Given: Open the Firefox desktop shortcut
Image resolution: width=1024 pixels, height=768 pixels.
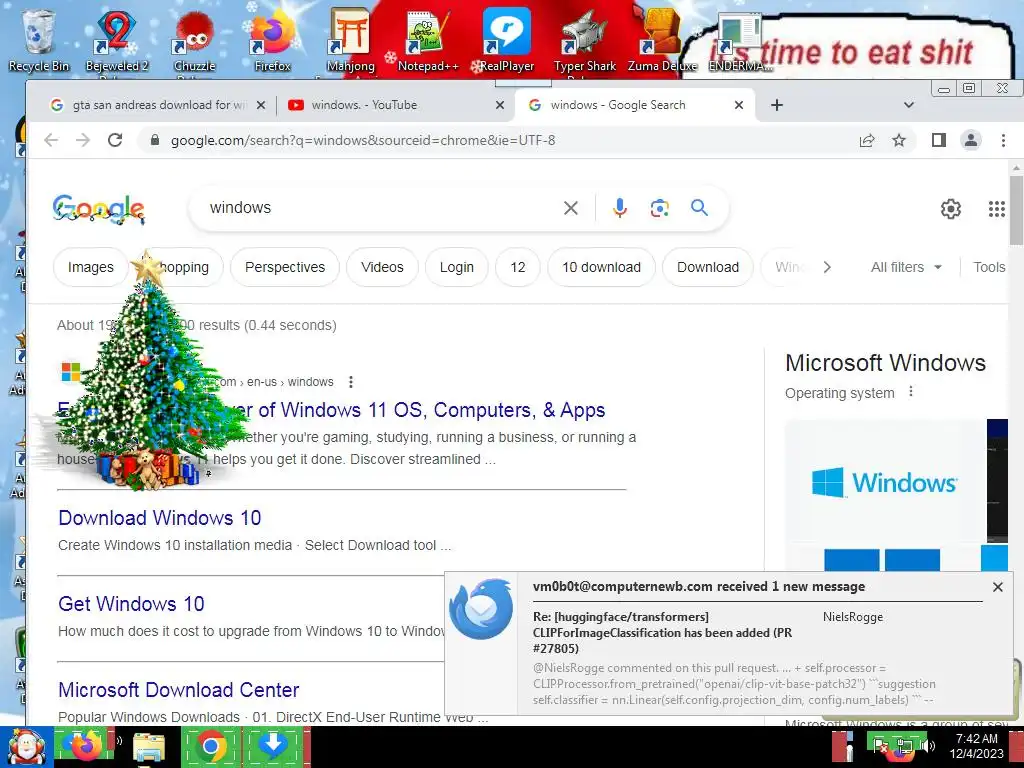Looking at the screenshot, I should [x=272, y=39].
